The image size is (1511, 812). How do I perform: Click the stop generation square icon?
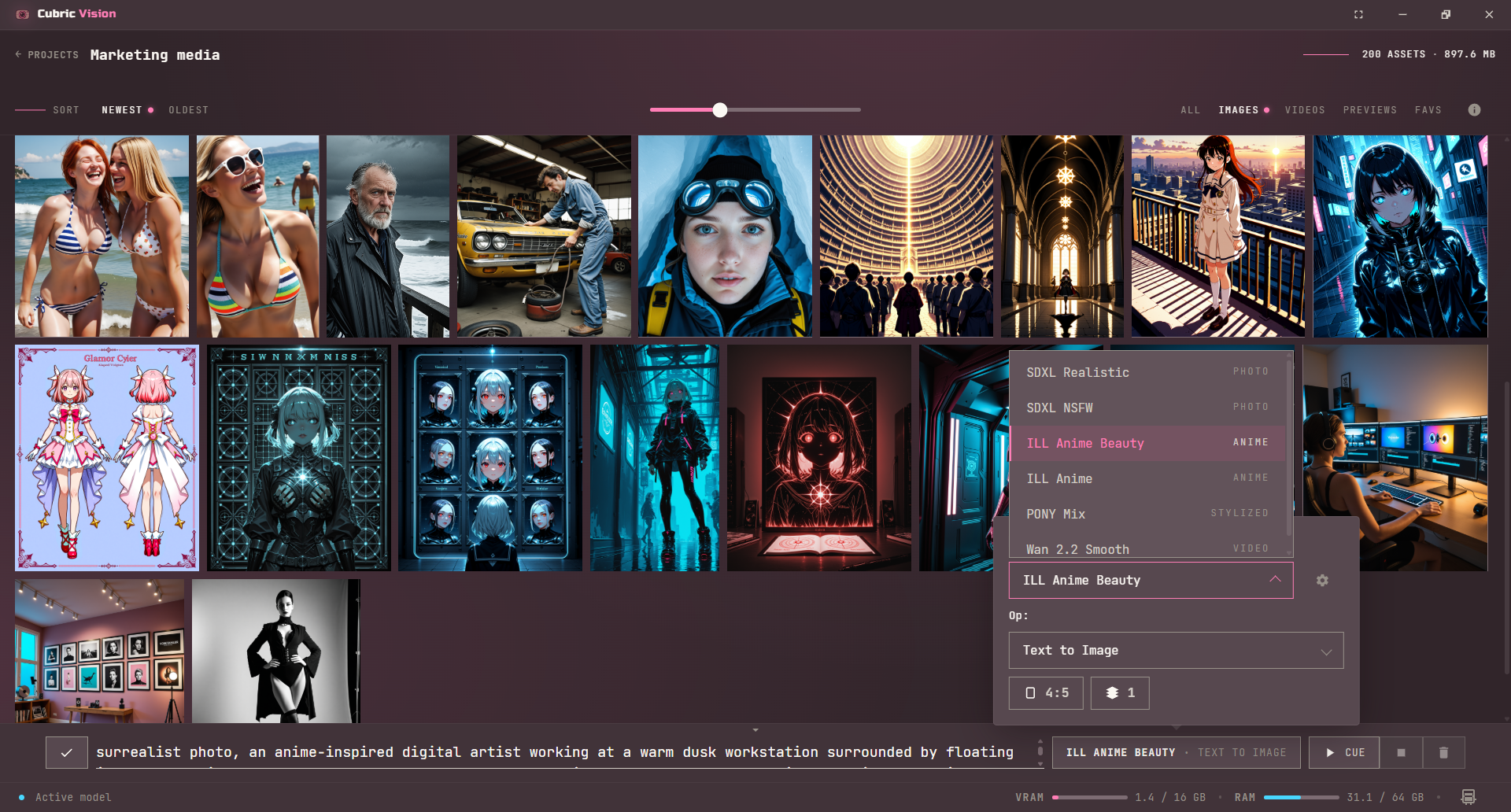[1401, 753]
